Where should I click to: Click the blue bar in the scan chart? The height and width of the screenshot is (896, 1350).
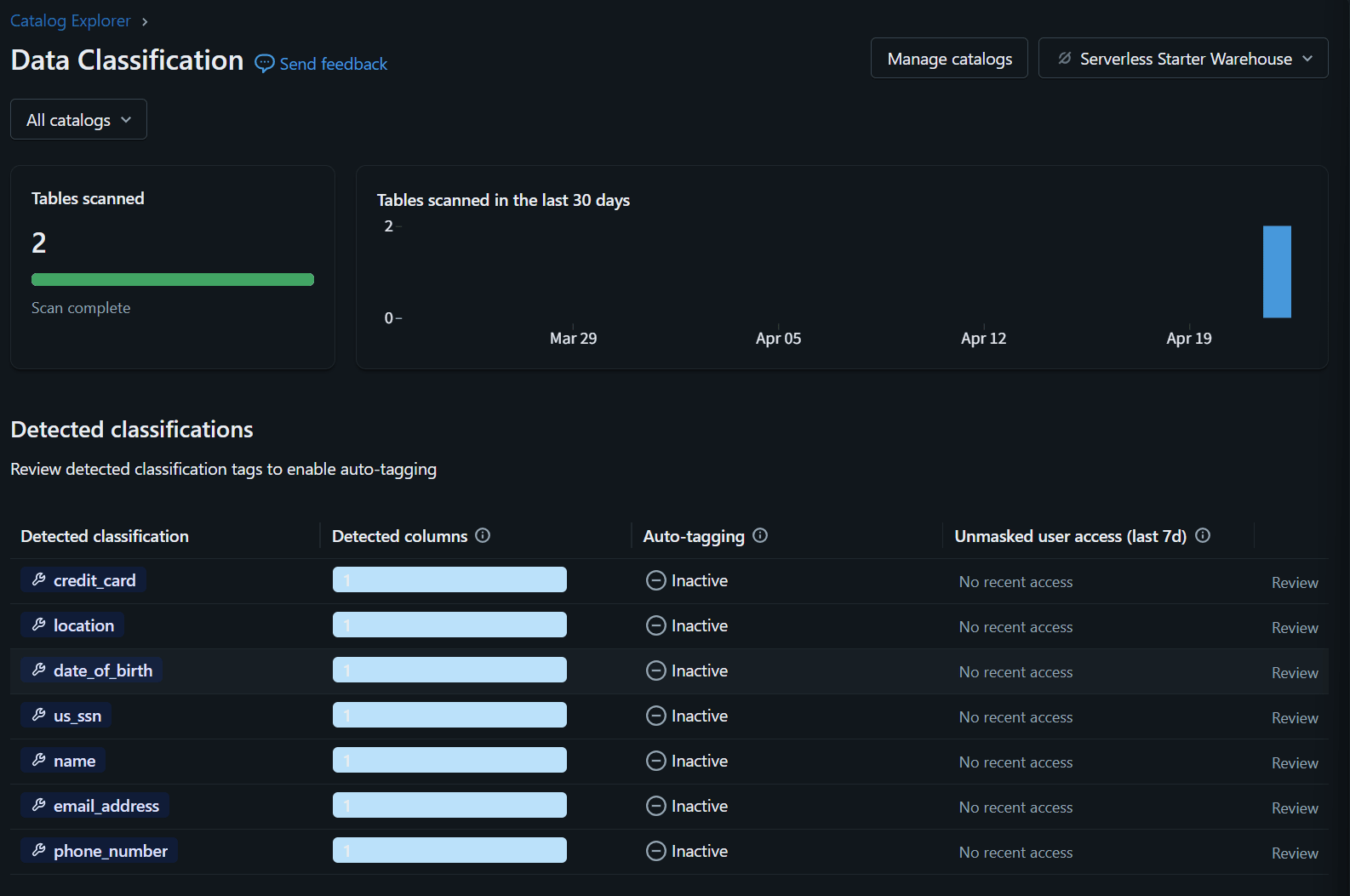coord(1277,271)
